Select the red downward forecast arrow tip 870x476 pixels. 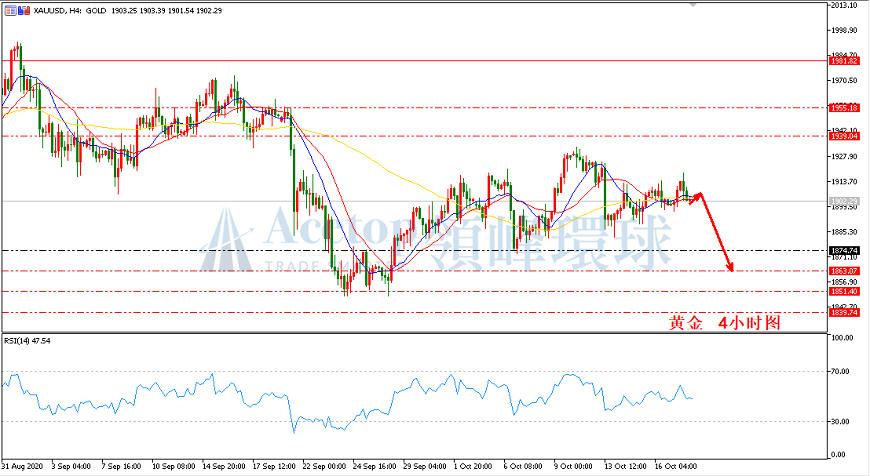point(731,268)
